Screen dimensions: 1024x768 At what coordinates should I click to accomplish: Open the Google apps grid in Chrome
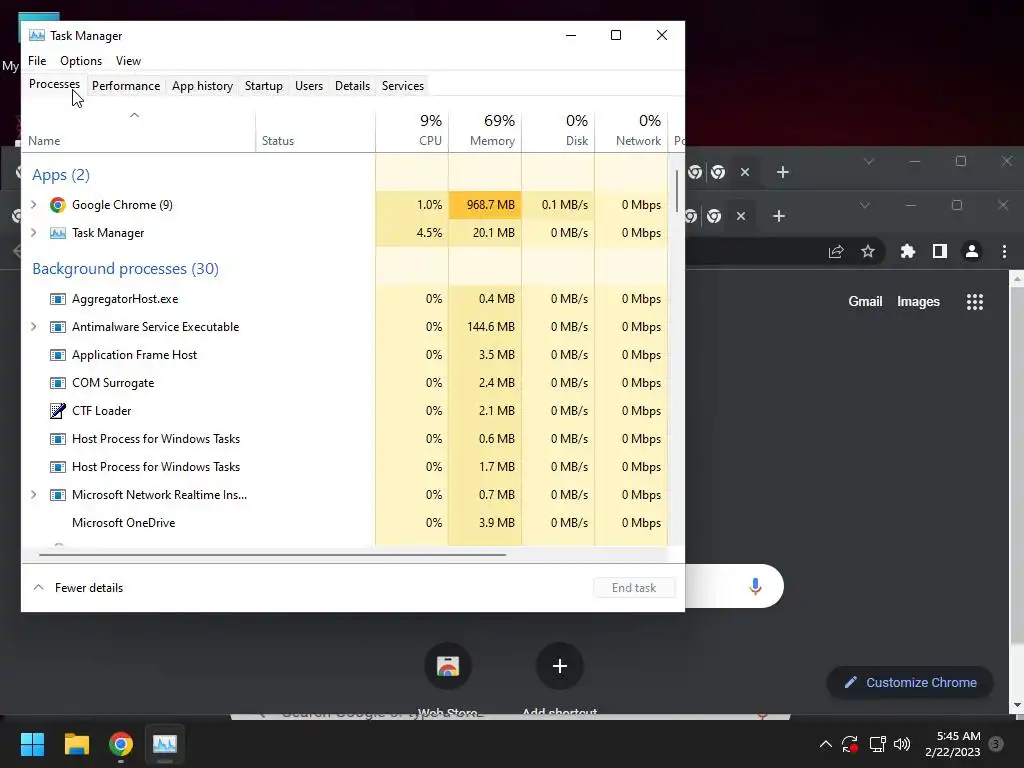pos(974,302)
